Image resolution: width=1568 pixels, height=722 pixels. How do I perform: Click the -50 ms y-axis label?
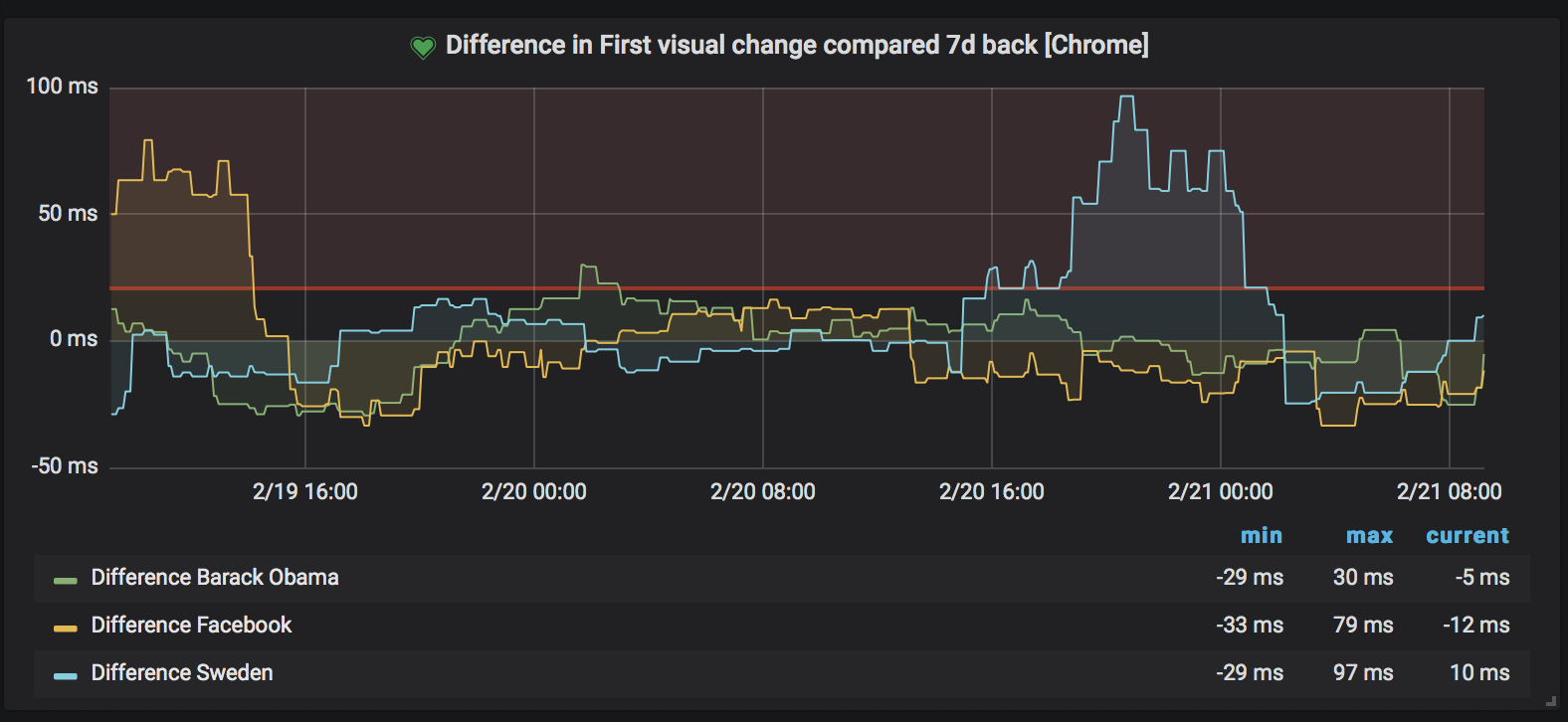[65, 465]
